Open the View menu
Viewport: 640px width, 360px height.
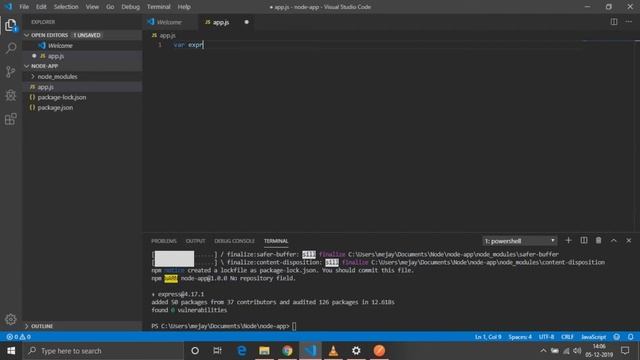coord(92,7)
